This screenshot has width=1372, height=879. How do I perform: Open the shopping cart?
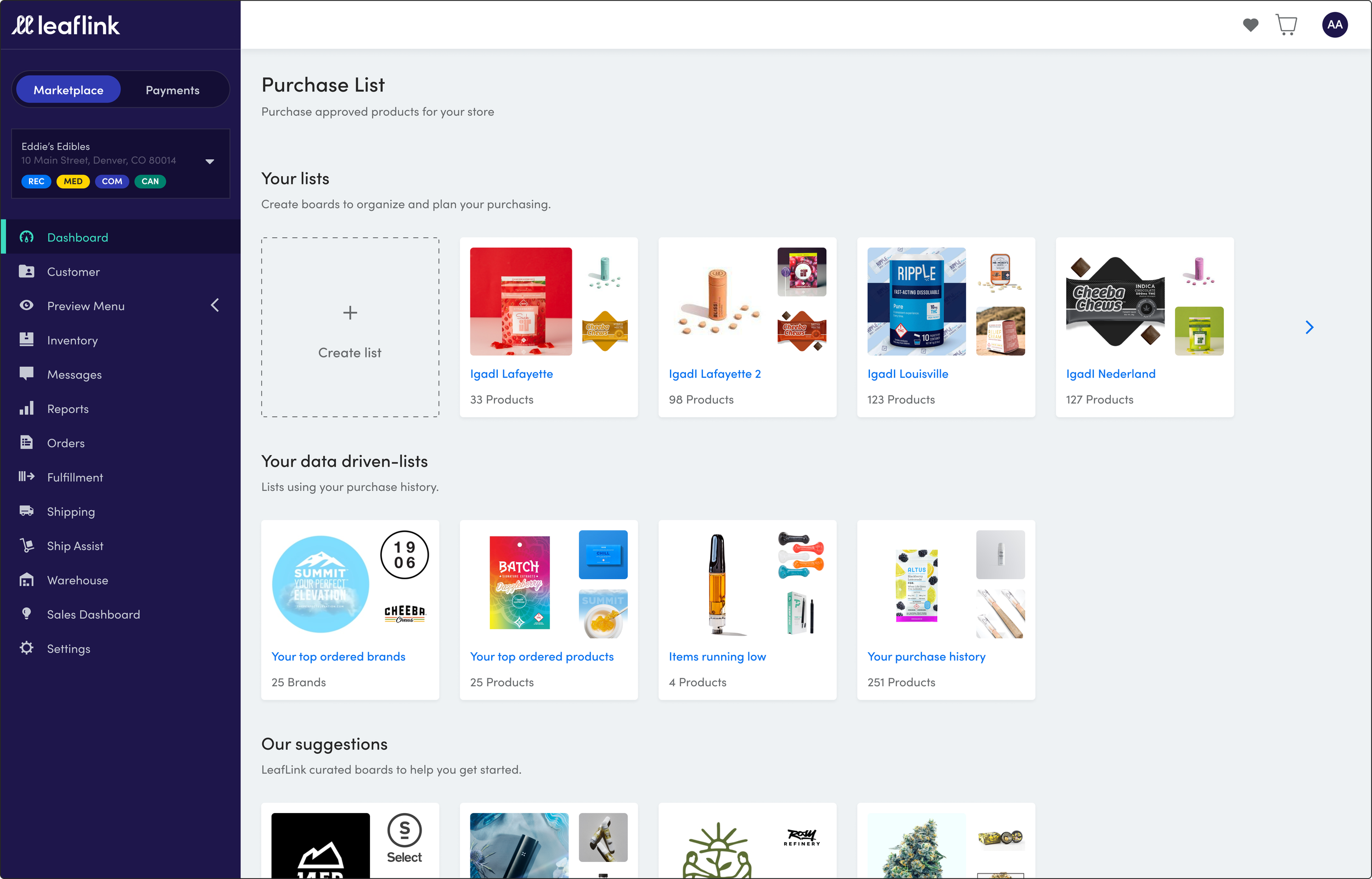click(x=1286, y=25)
